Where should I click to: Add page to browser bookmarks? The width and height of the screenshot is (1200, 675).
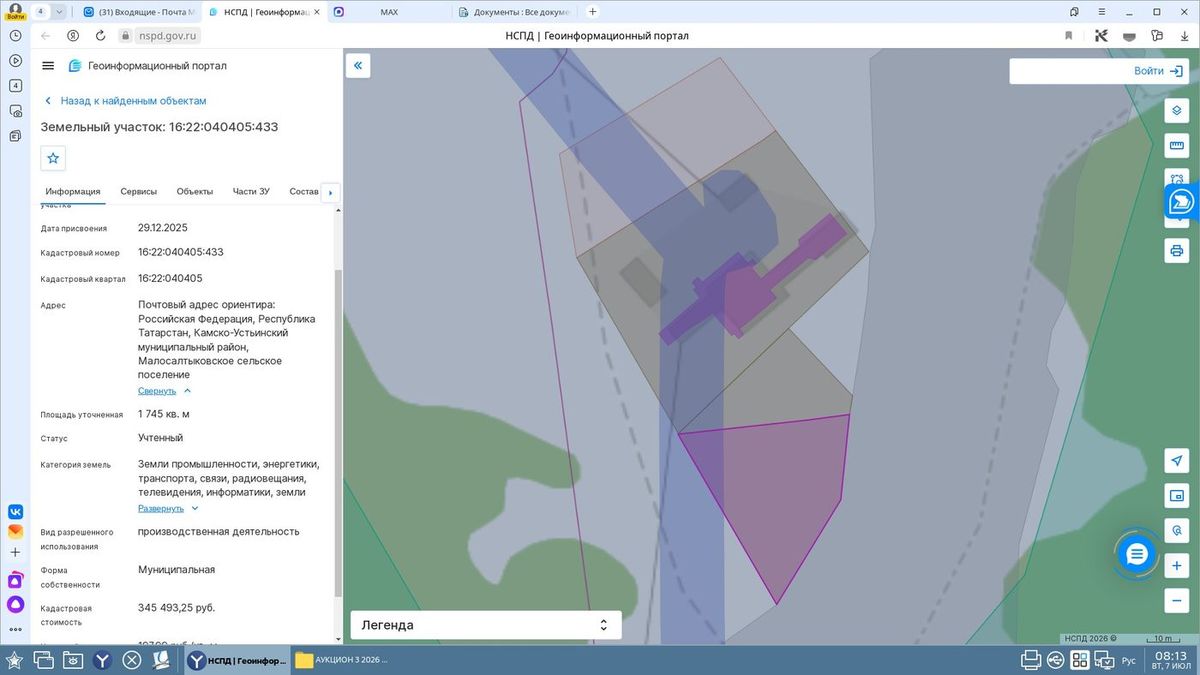1069,35
